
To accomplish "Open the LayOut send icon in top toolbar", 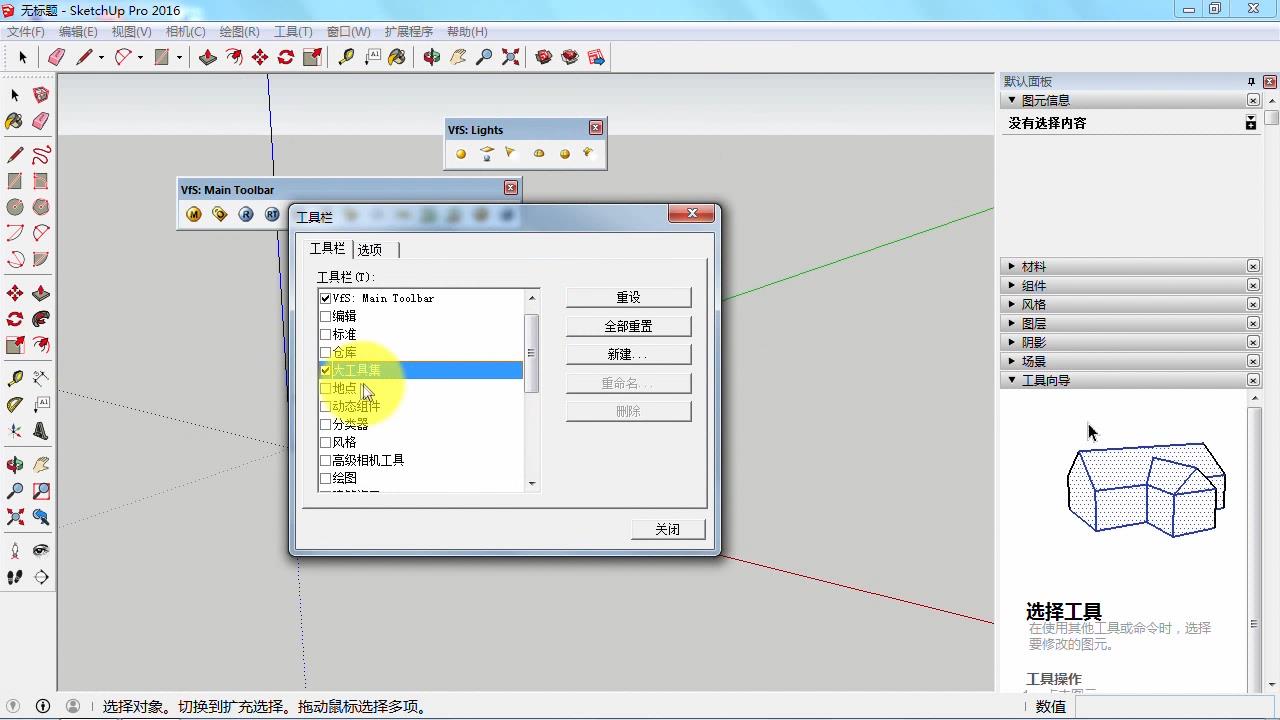I will tap(596, 57).
